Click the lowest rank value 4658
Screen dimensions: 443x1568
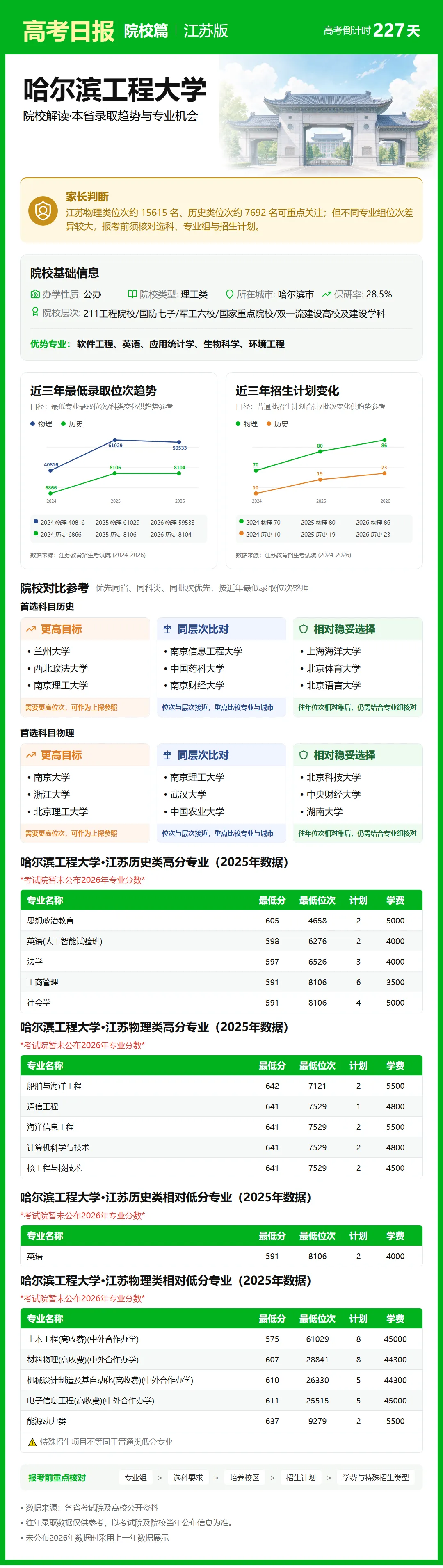point(317,920)
